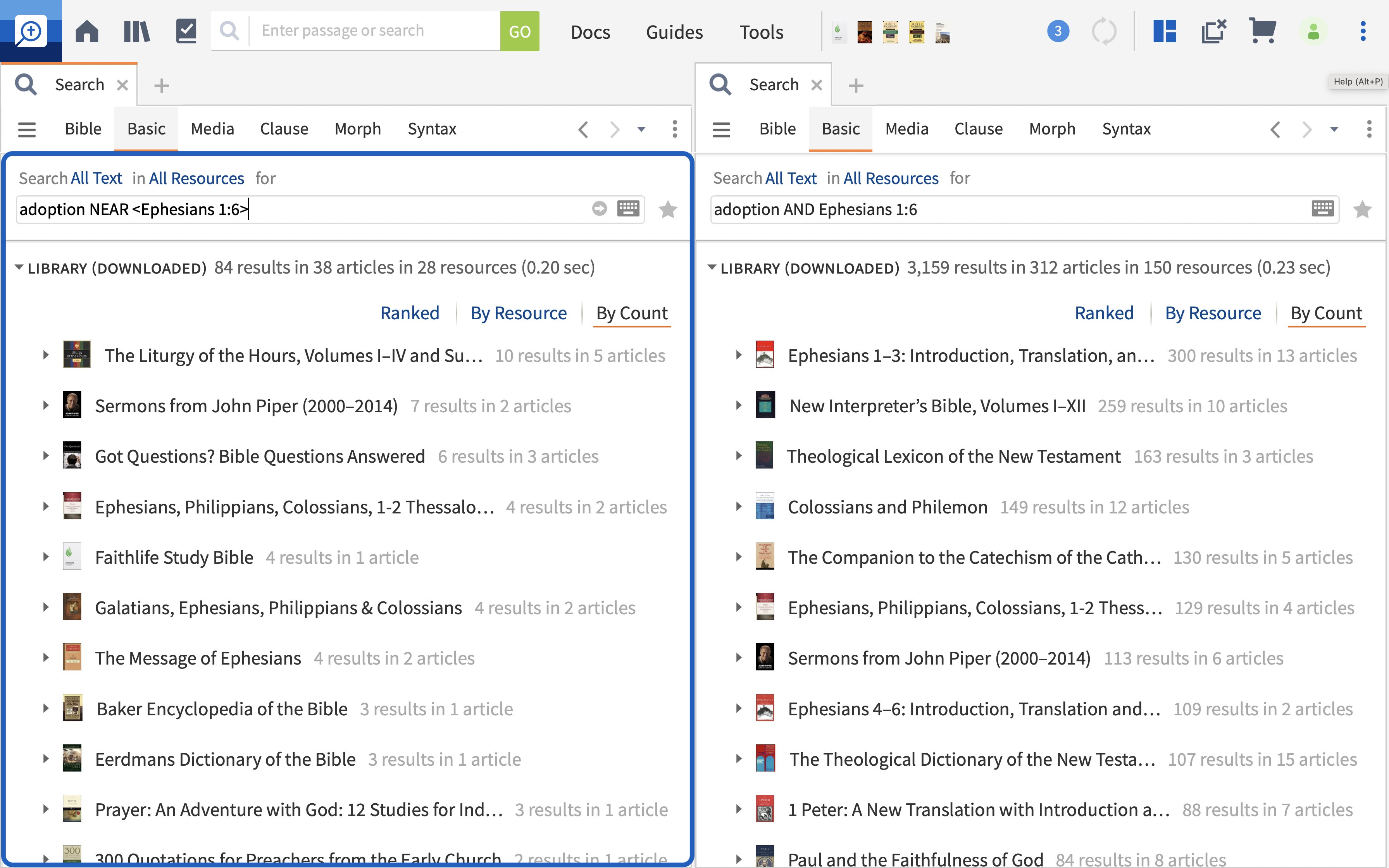Close the right Search tab
Viewport: 1389px width, 868px height.
pos(817,86)
